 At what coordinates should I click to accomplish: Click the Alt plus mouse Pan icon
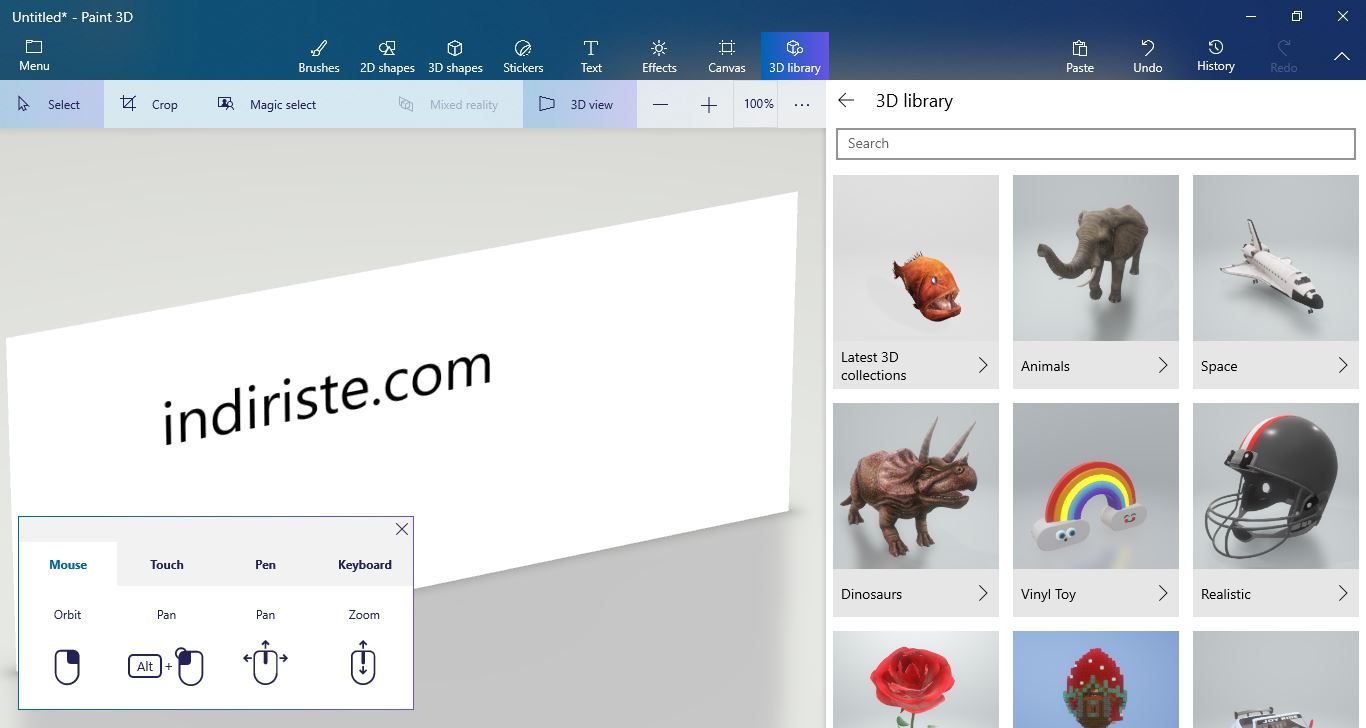coord(166,666)
